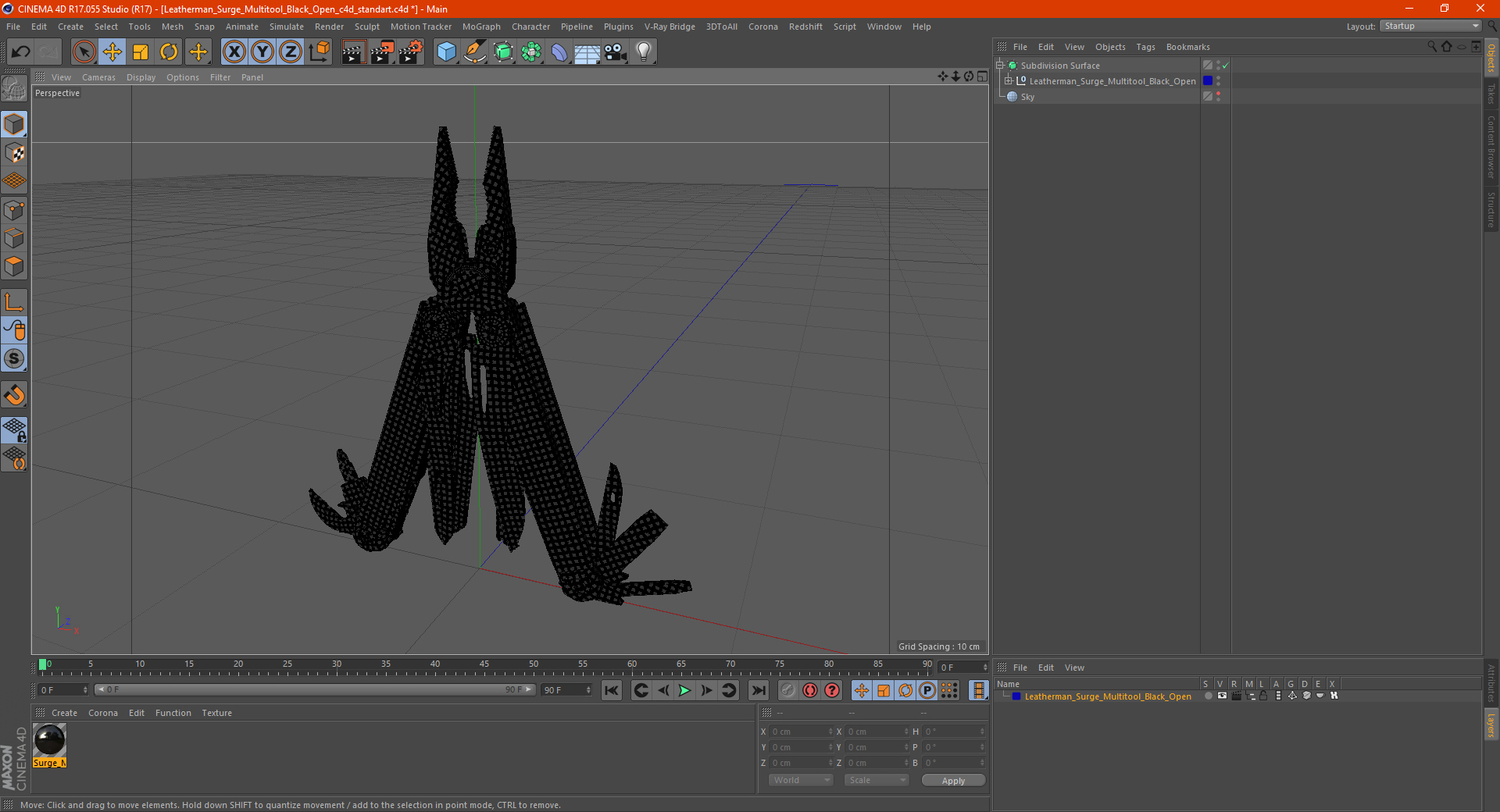Open the Scale mode dropdown
The width and height of the screenshot is (1500, 812).
[877, 780]
